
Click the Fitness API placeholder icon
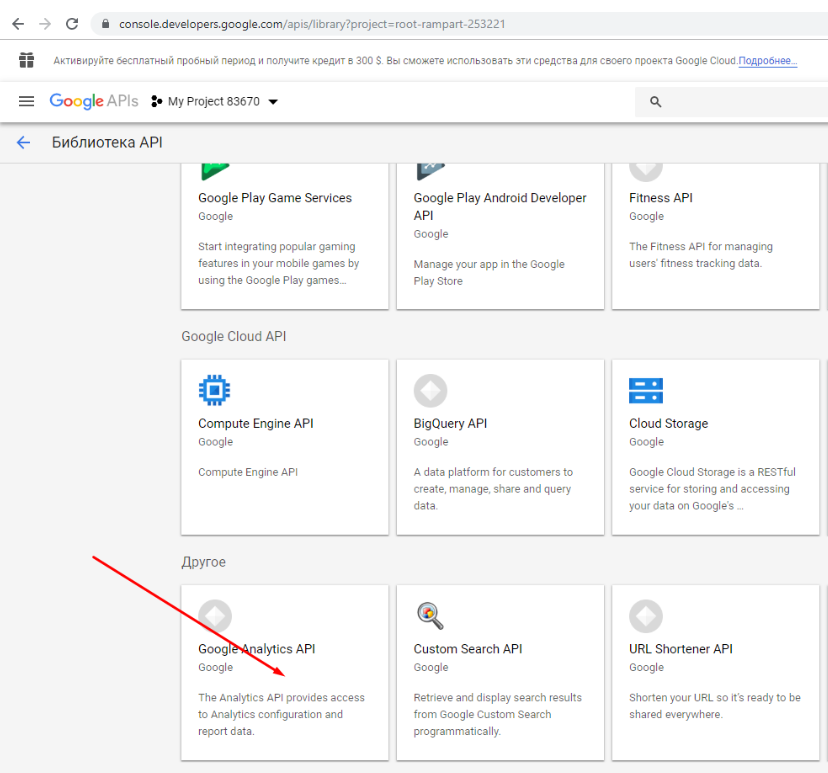pos(646,171)
